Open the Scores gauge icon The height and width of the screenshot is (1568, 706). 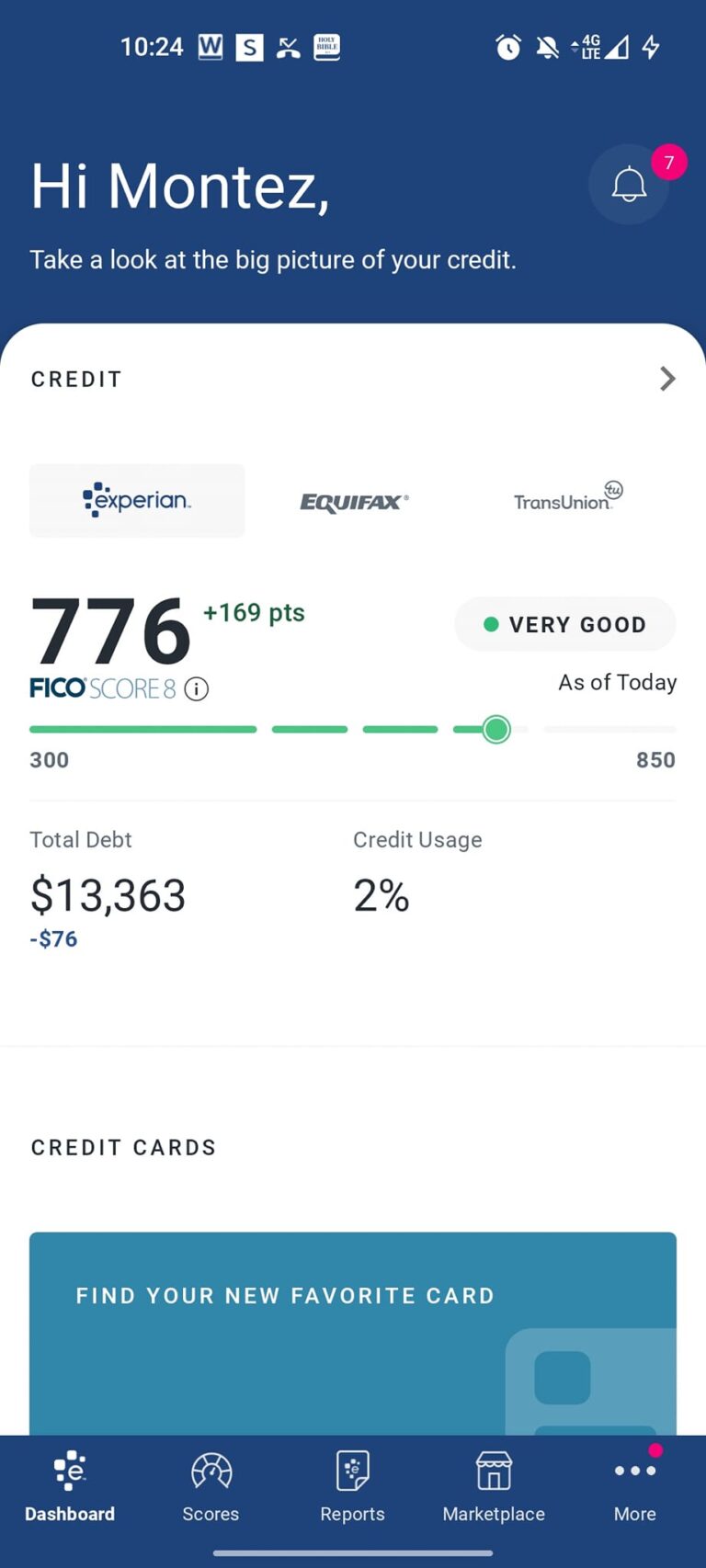tap(211, 1471)
